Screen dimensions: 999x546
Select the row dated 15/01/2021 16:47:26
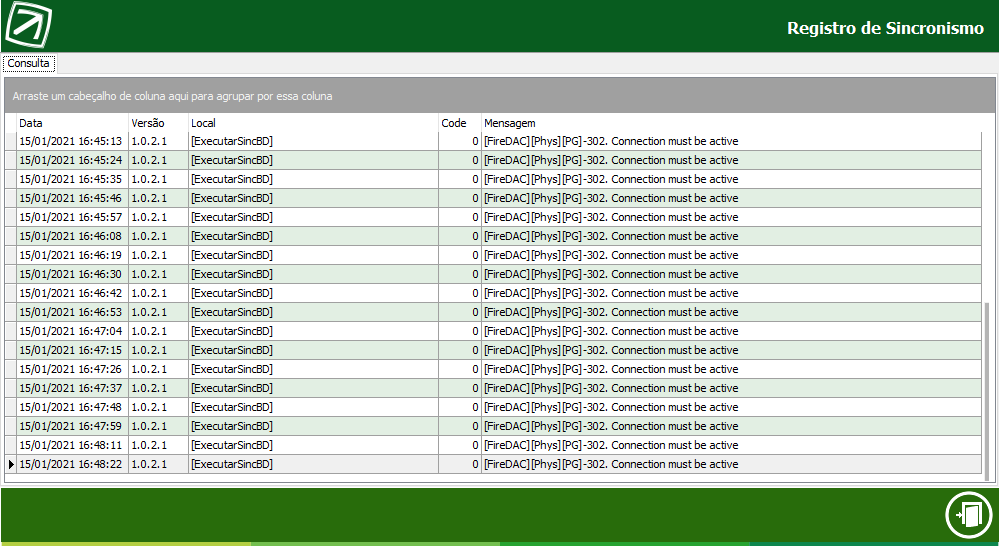coord(493,370)
